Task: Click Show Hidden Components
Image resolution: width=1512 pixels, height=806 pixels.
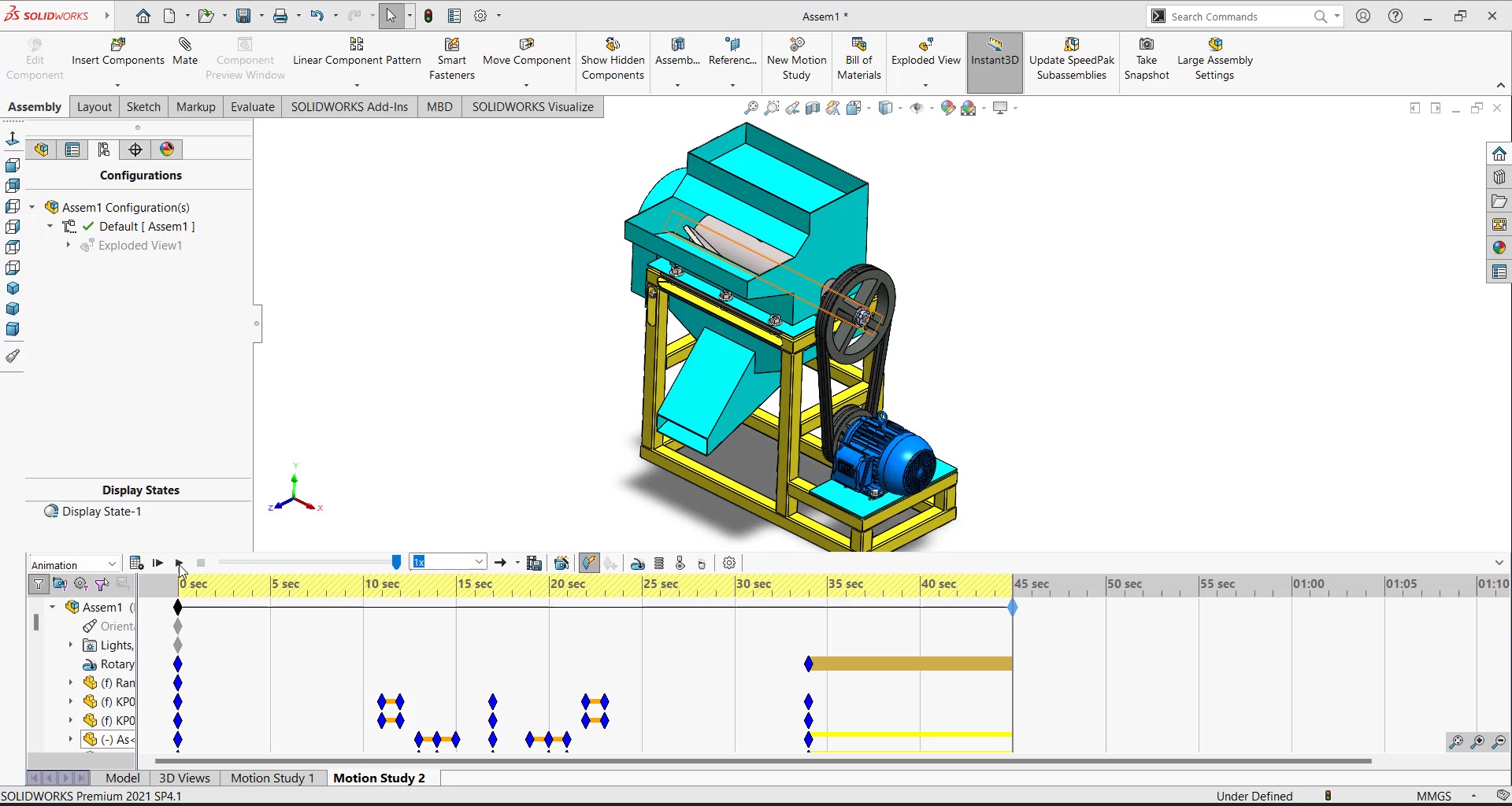Action: pyautogui.click(x=613, y=59)
